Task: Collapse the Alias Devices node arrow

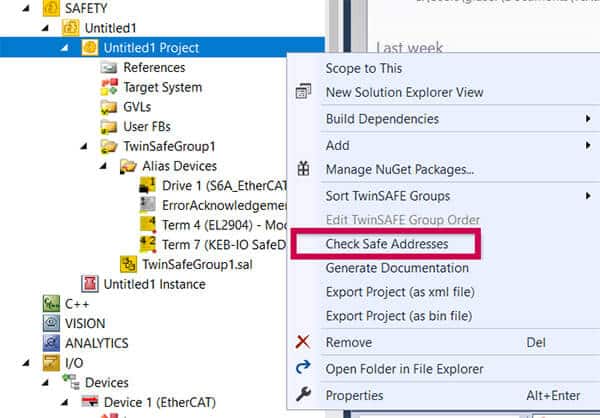Action: pyautogui.click(x=103, y=166)
